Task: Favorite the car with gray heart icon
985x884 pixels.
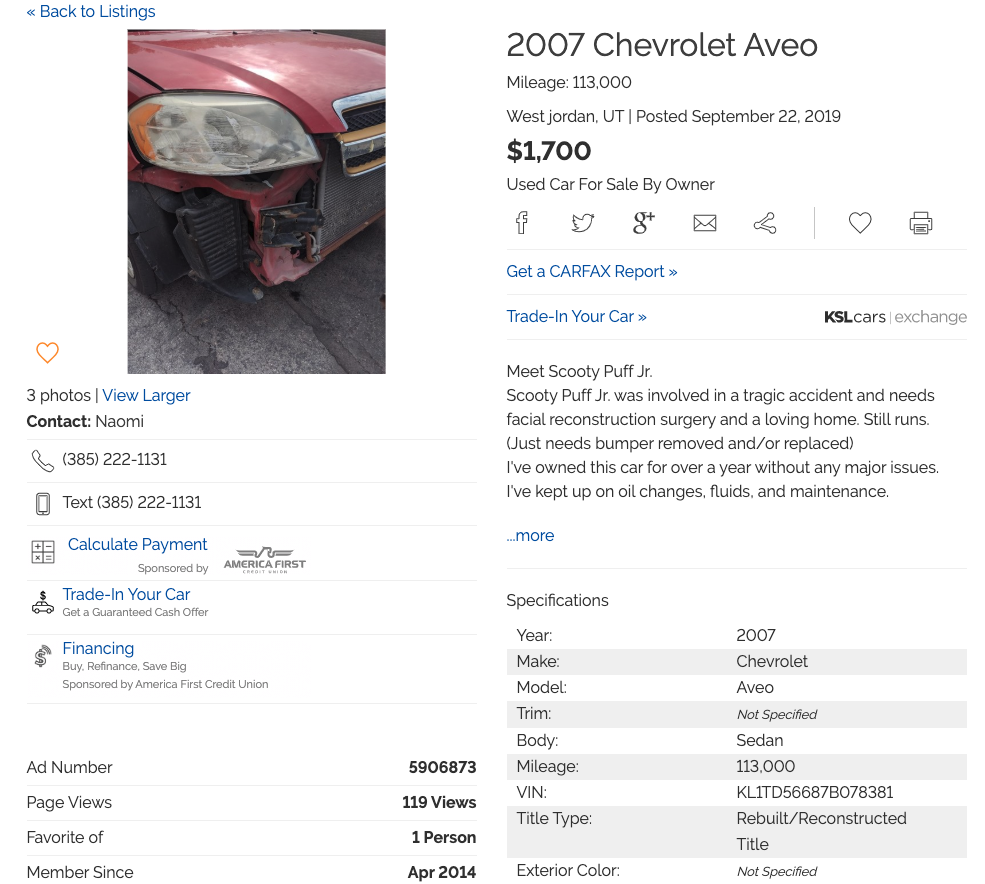Action: (x=860, y=222)
